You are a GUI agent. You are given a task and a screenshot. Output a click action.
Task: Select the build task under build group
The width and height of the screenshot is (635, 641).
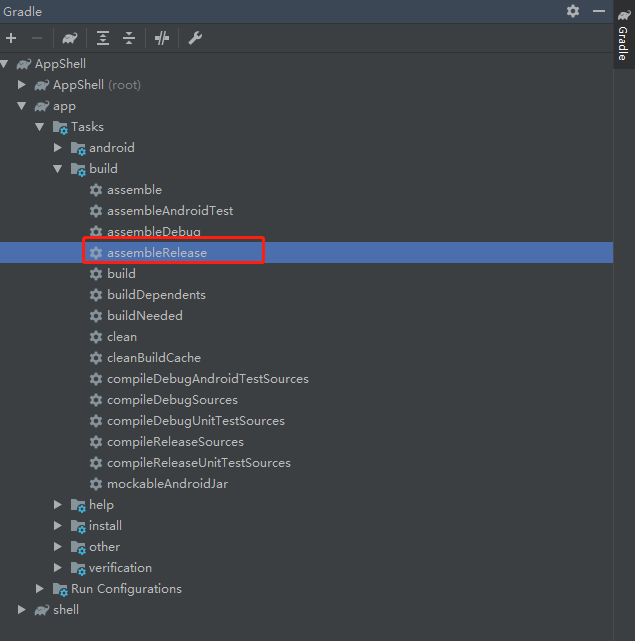point(121,274)
